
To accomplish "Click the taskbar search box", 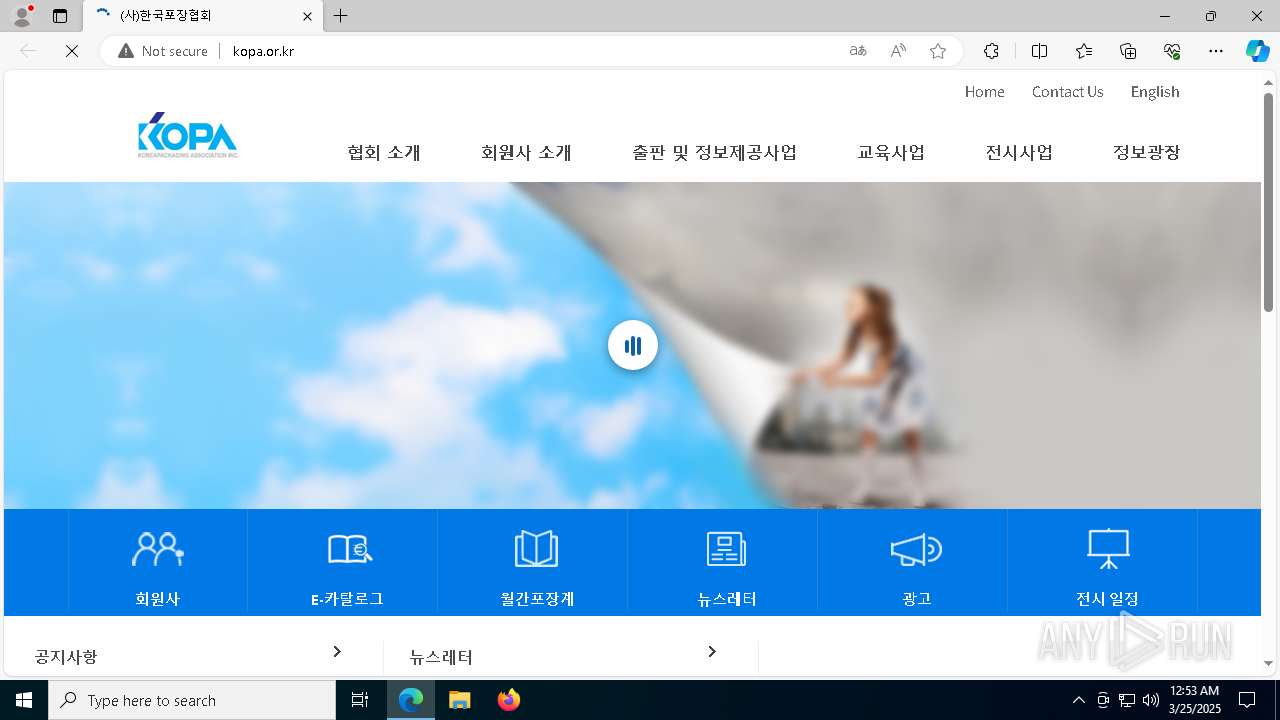I will pos(192,700).
